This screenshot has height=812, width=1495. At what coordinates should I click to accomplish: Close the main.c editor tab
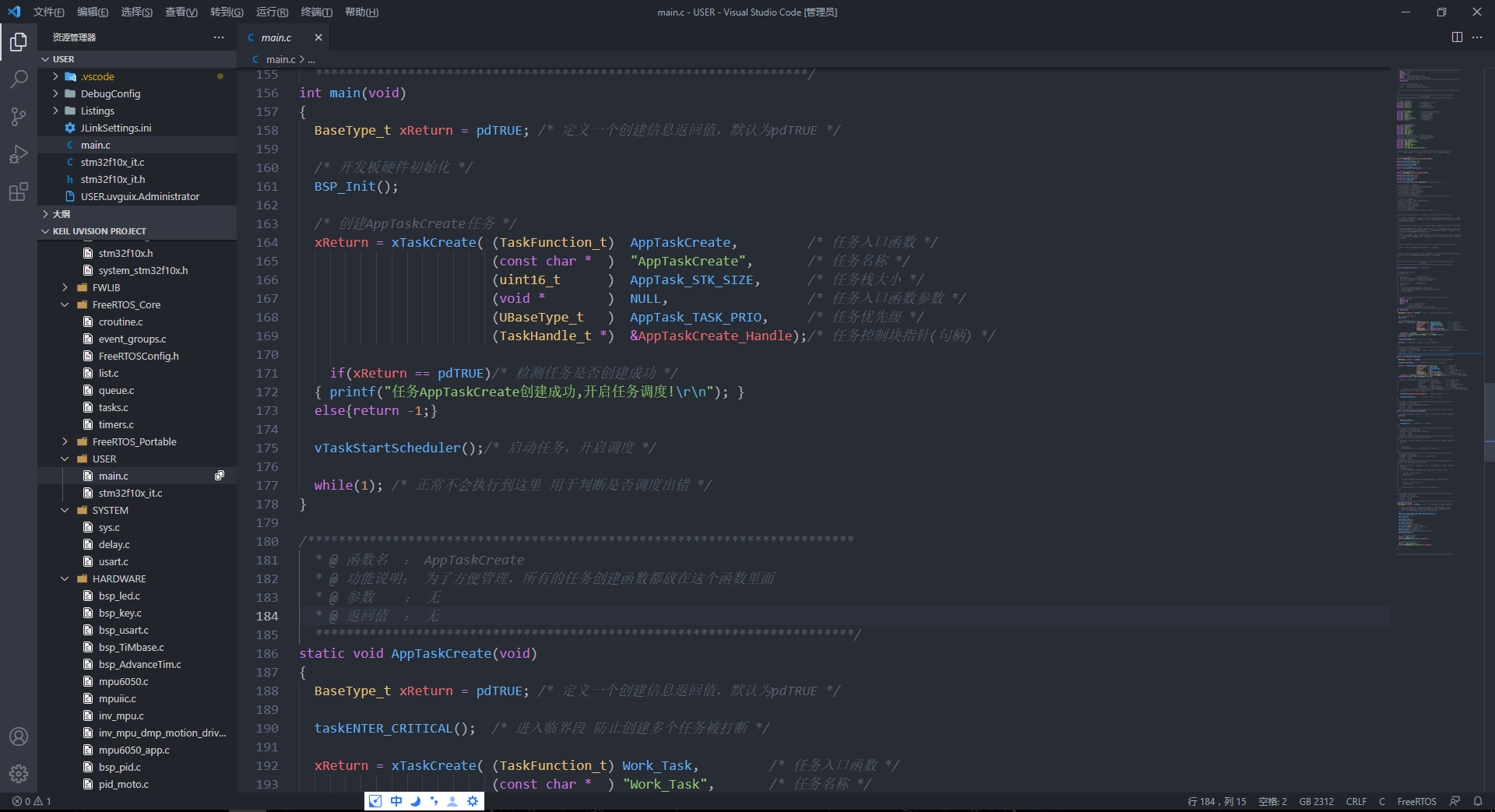click(x=318, y=37)
